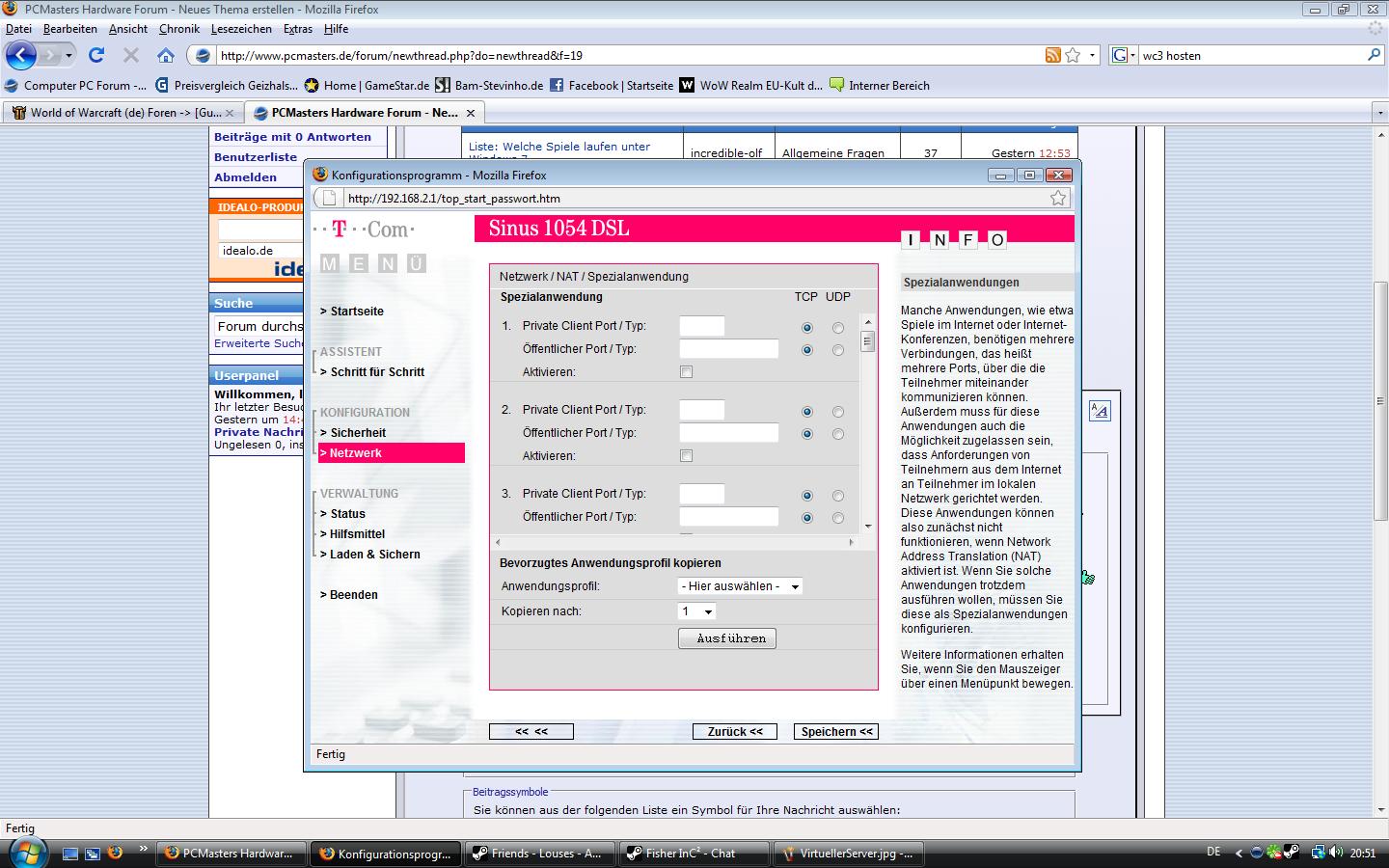This screenshot has width=1389, height=868.
Task: Open the Interner Bereich bookmark
Action: point(880,85)
